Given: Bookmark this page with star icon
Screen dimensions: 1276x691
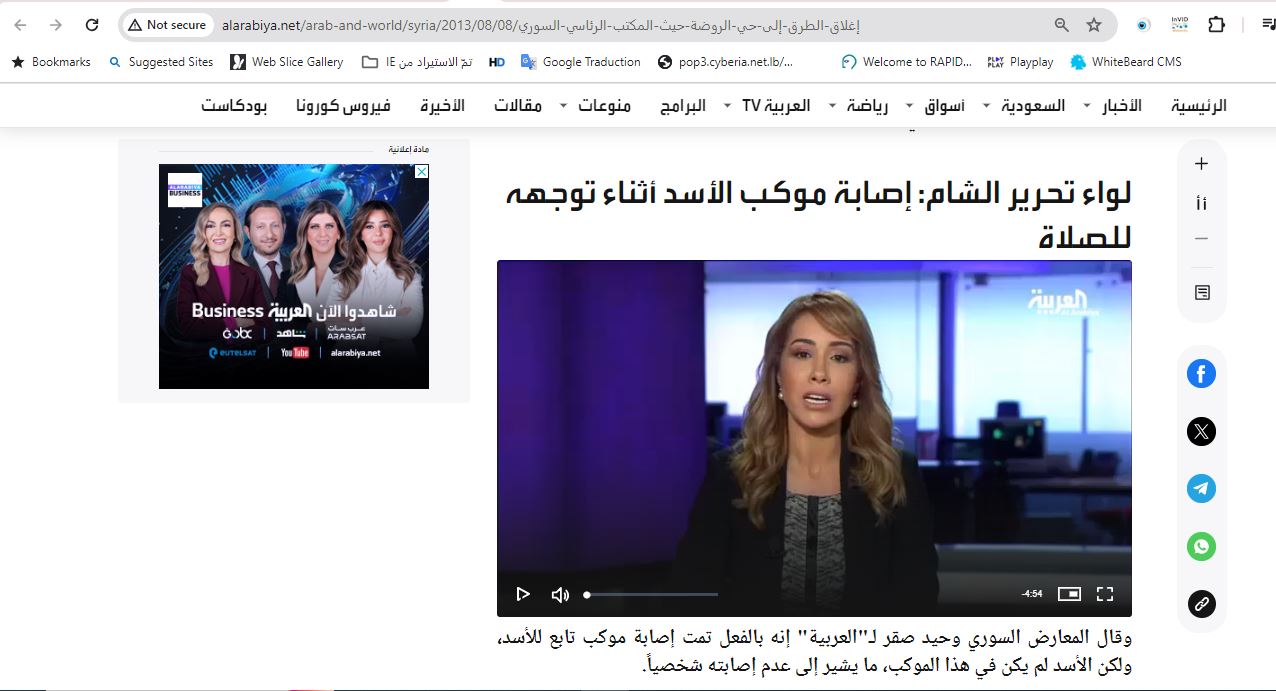Looking at the screenshot, I should point(1094,25).
